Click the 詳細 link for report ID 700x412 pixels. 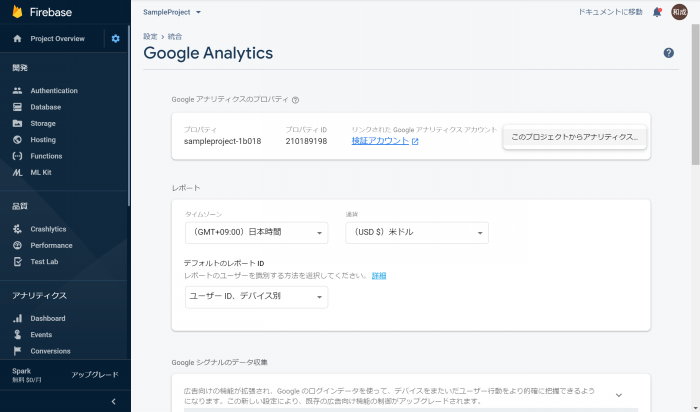click(x=379, y=276)
